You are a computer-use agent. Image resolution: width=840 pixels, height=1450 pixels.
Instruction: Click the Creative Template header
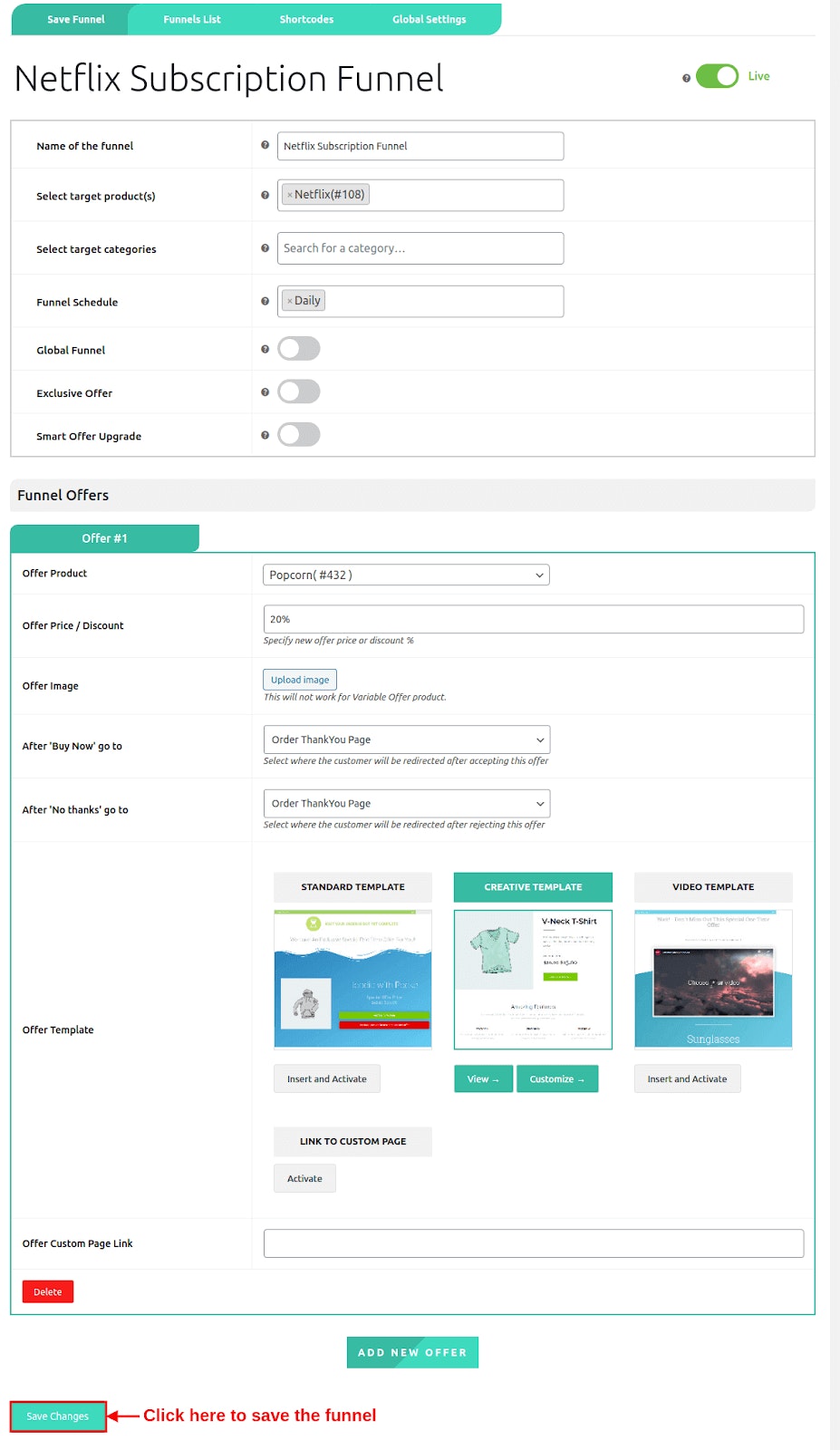(x=534, y=887)
